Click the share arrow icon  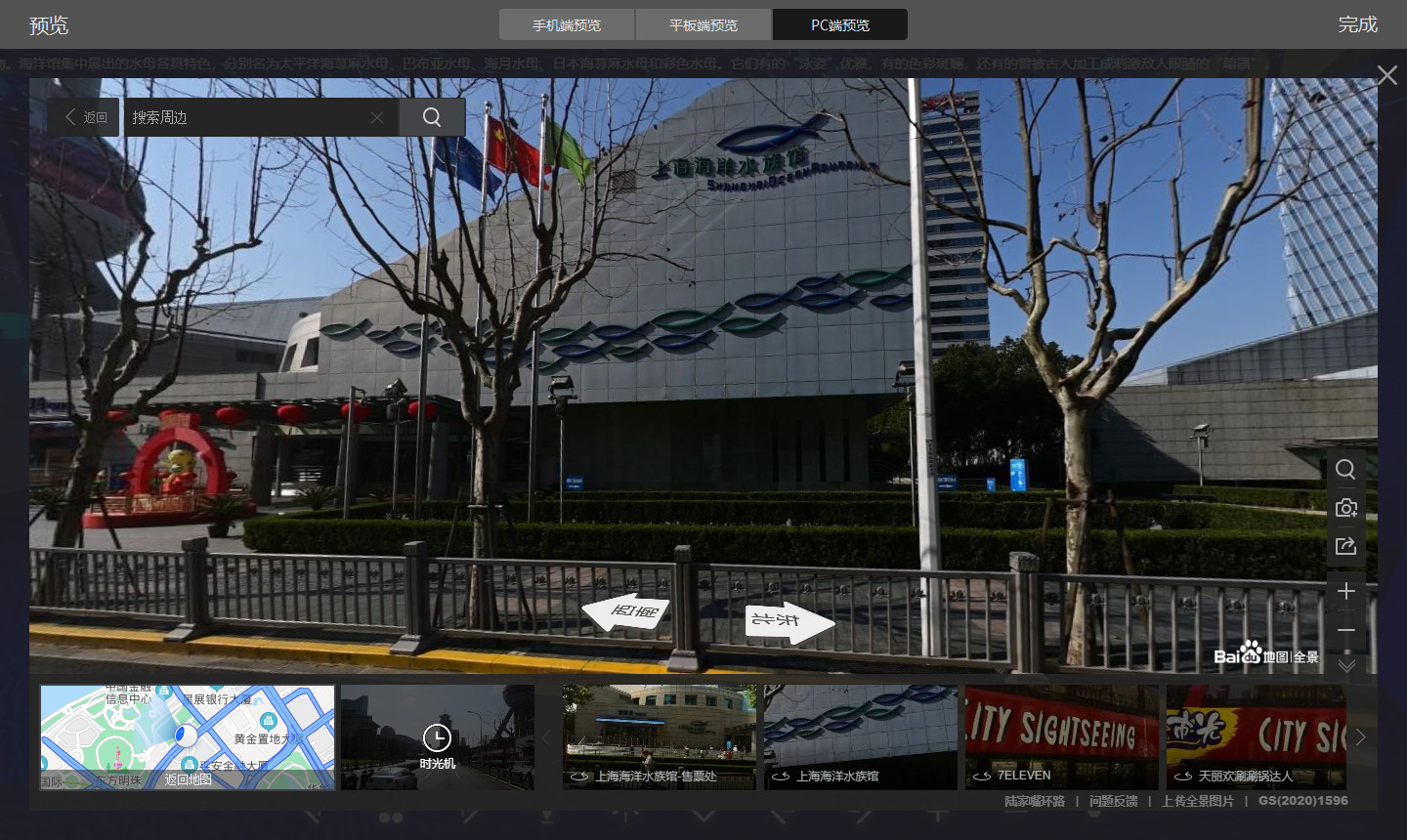tap(1345, 546)
